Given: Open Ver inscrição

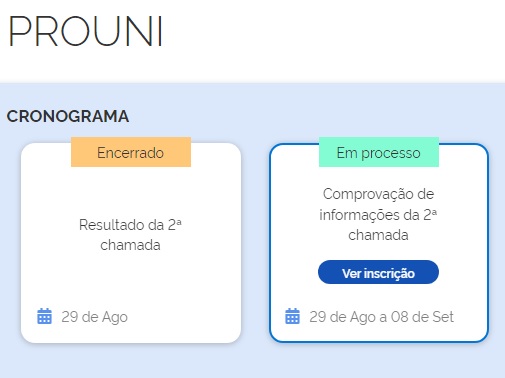Looking at the screenshot, I should pyautogui.click(x=378, y=272).
